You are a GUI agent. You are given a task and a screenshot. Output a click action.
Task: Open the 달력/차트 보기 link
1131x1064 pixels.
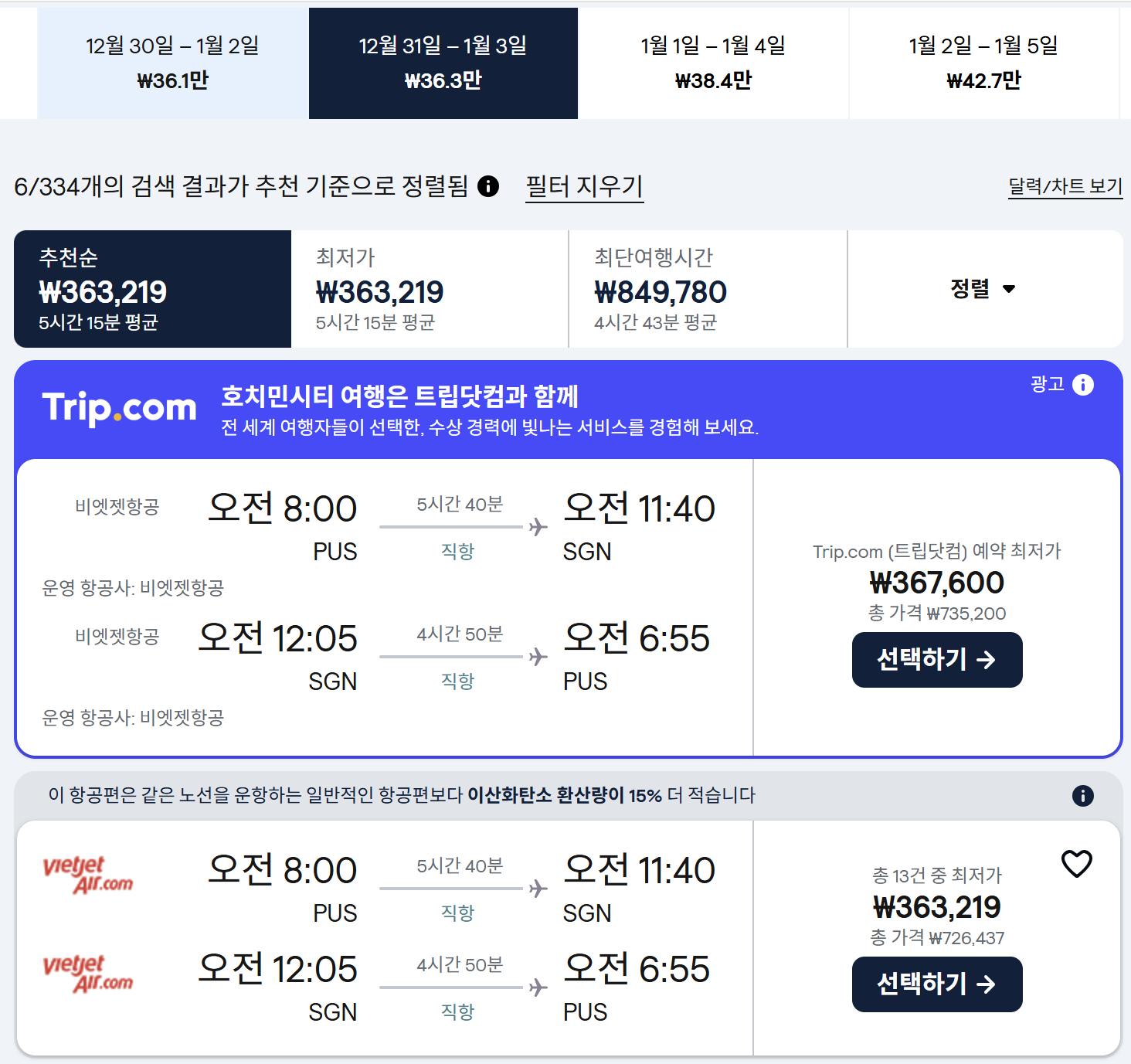tap(1065, 186)
